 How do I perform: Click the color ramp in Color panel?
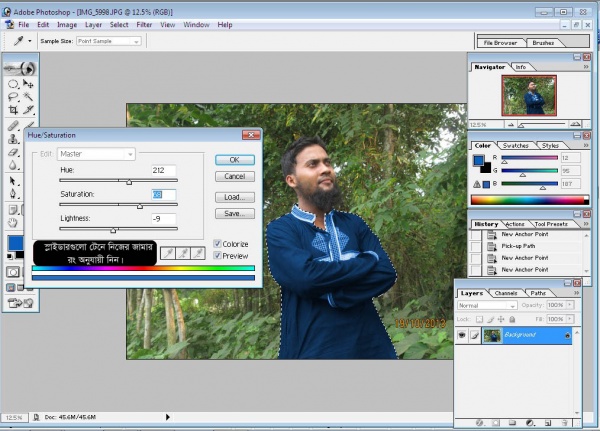point(530,200)
